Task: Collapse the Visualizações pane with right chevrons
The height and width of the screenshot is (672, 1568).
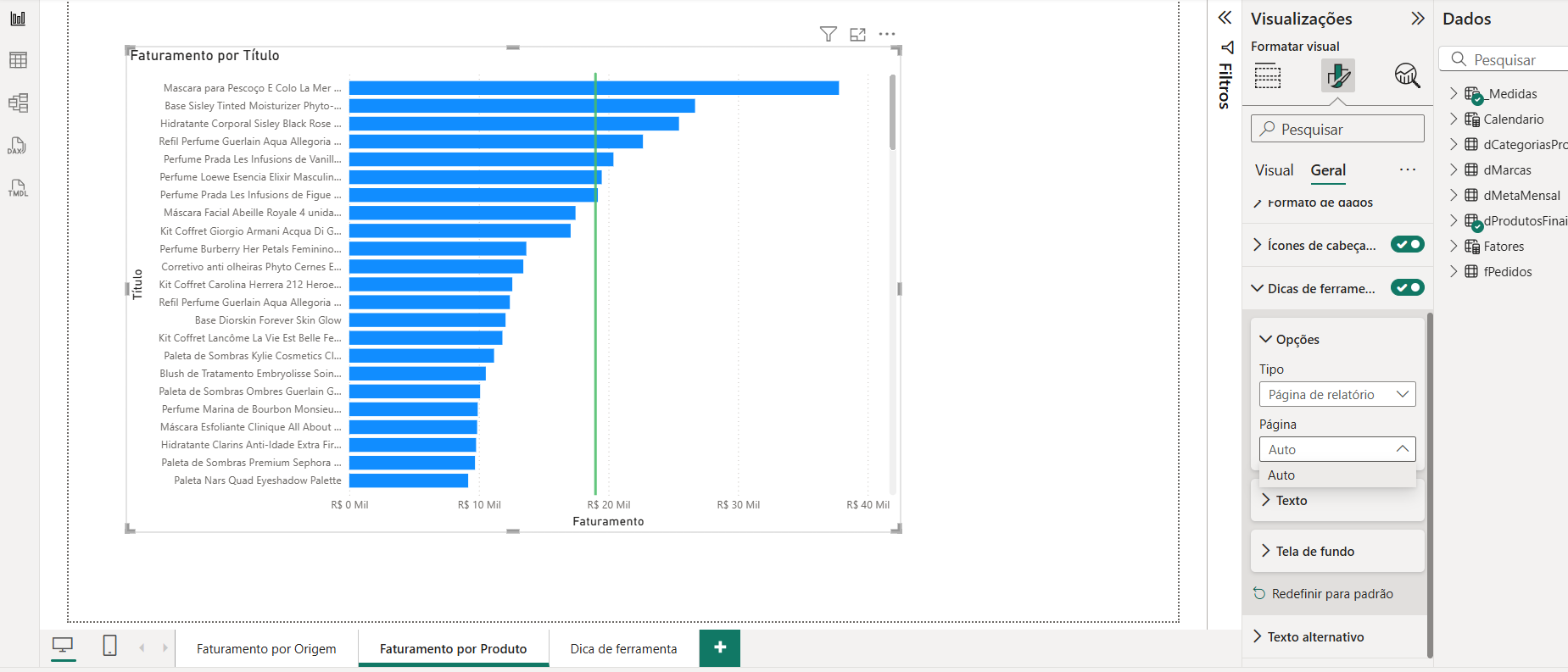Action: pyautogui.click(x=1417, y=19)
